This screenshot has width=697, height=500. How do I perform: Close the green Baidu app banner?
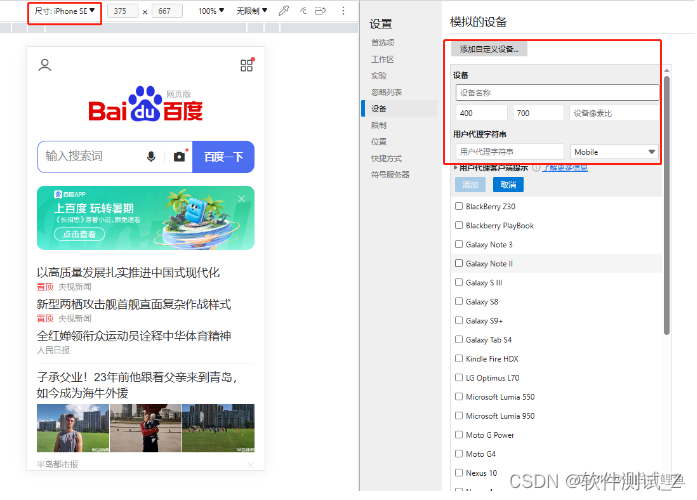pyautogui.click(x=241, y=199)
